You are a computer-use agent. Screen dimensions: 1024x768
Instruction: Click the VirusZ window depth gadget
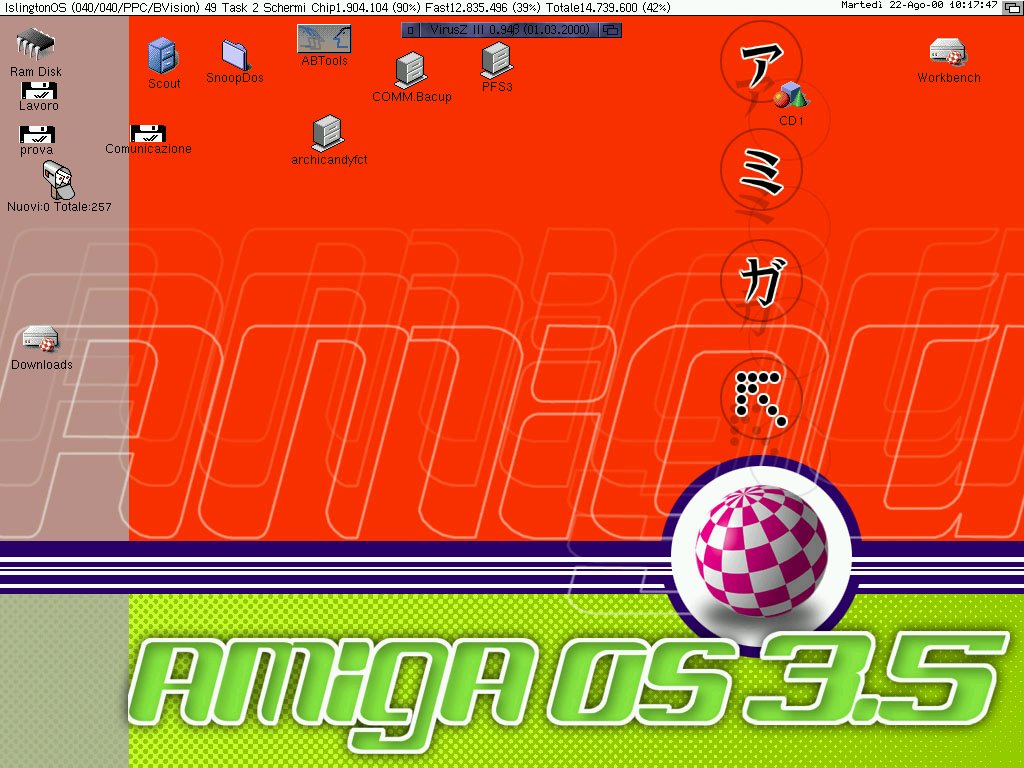611,30
